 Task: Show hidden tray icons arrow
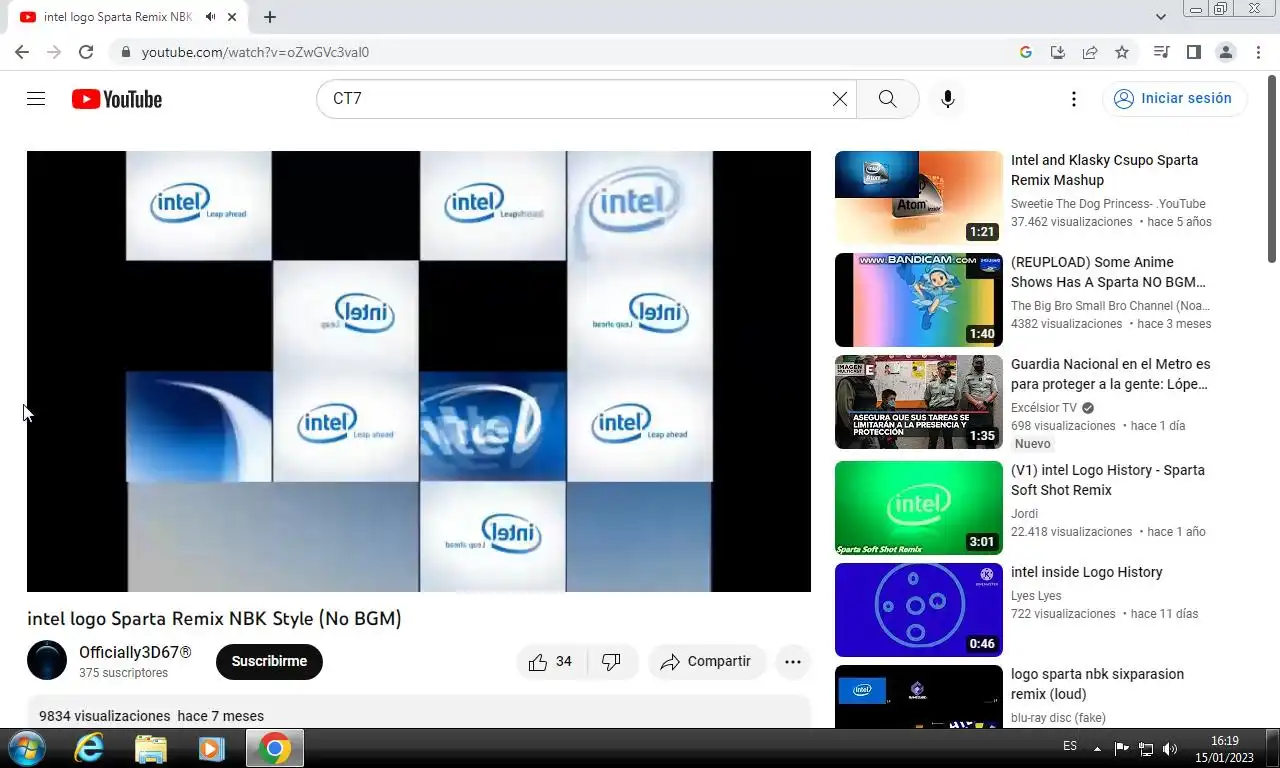pyautogui.click(x=1097, y=748)
